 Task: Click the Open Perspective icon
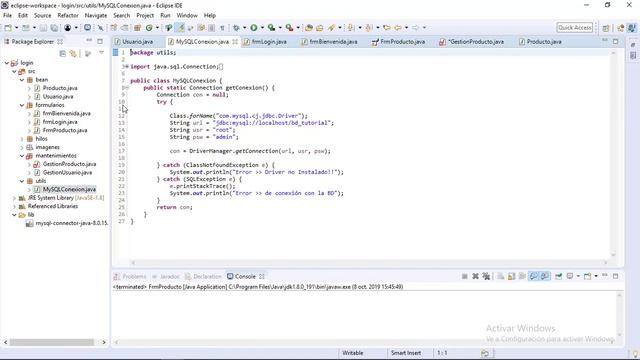click(x=606, y=28)
